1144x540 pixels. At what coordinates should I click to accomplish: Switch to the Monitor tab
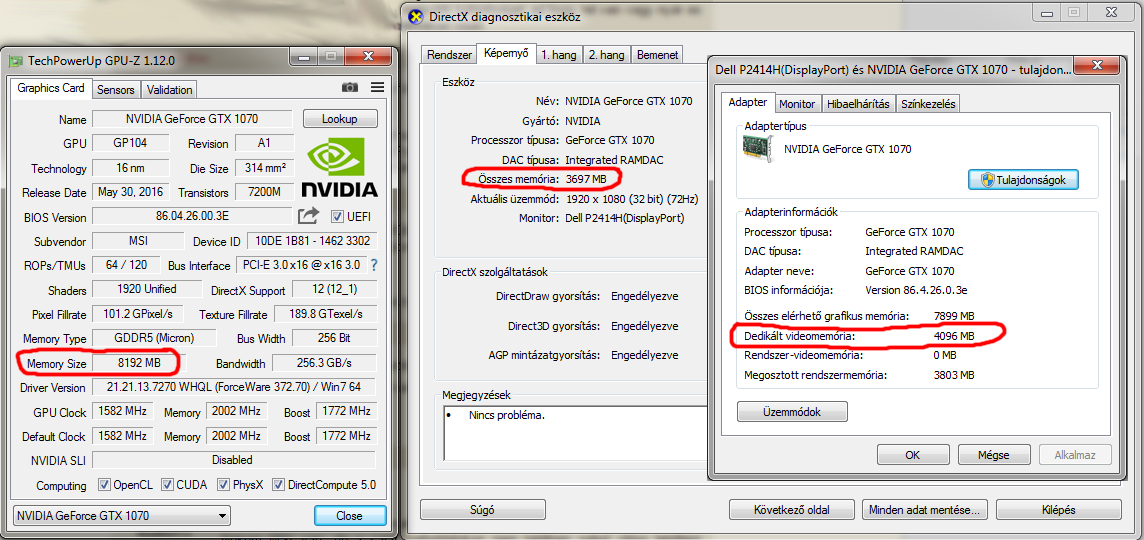pos(797,104)
